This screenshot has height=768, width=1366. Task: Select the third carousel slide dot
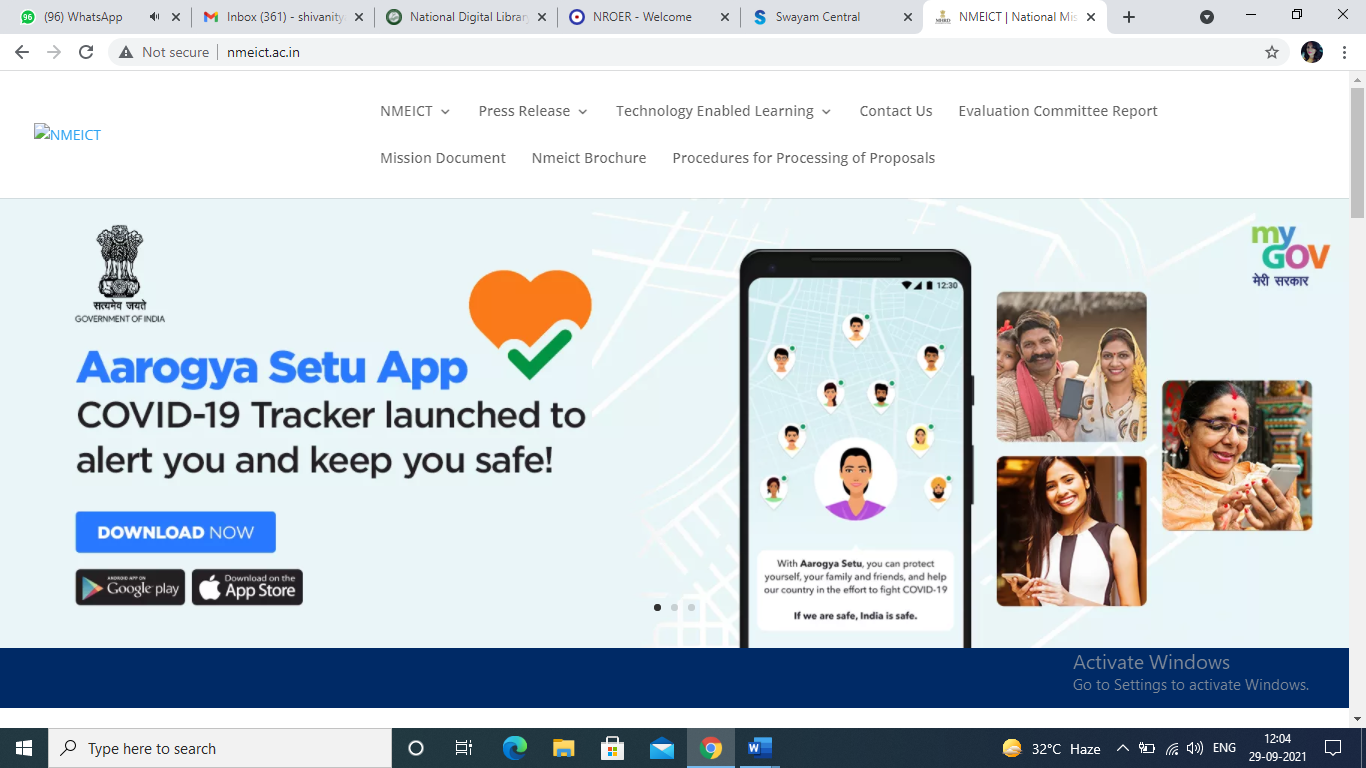point(691,607)
